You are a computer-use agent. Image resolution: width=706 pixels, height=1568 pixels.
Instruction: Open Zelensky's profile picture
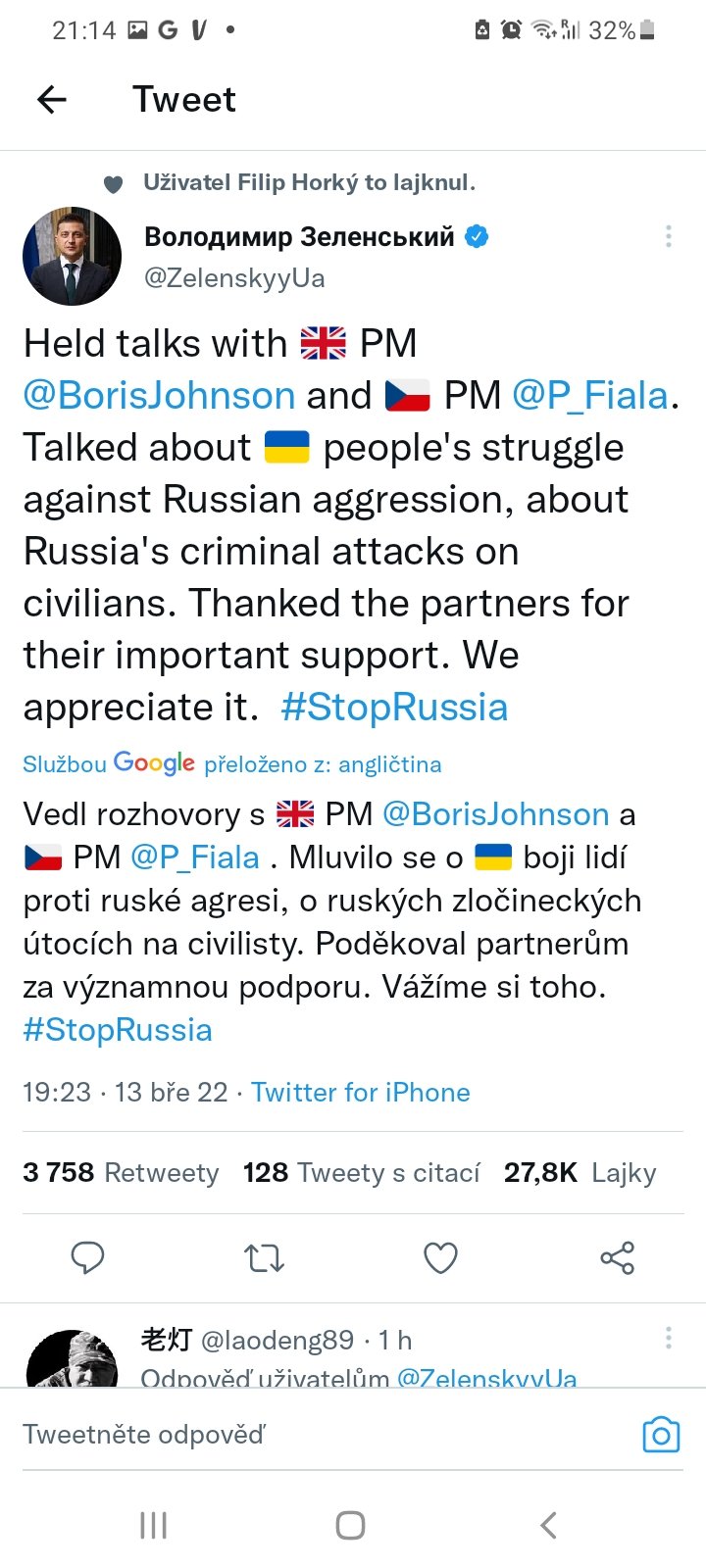tap(72, 256)
